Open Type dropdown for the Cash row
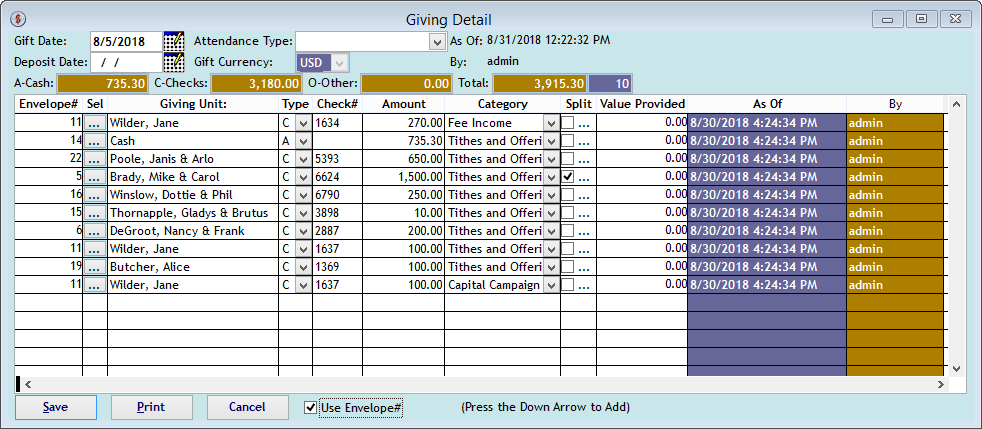This screenshot has height=429, width=982. (303, 141)
